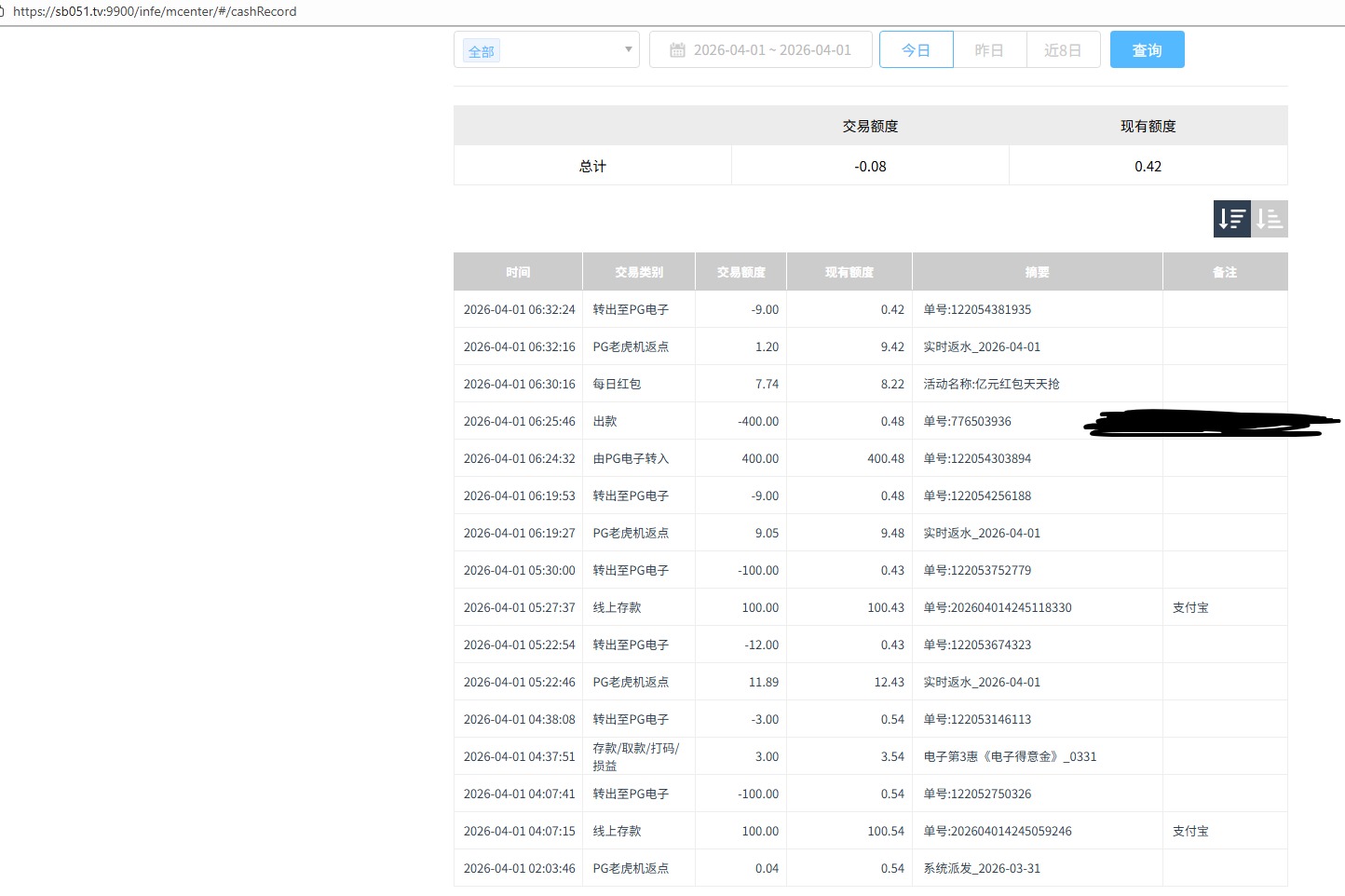Screen dimensions: 1345x896
Task: Expand the 全部 transaction type dropdown arrow
Action: tap(629, 49)
